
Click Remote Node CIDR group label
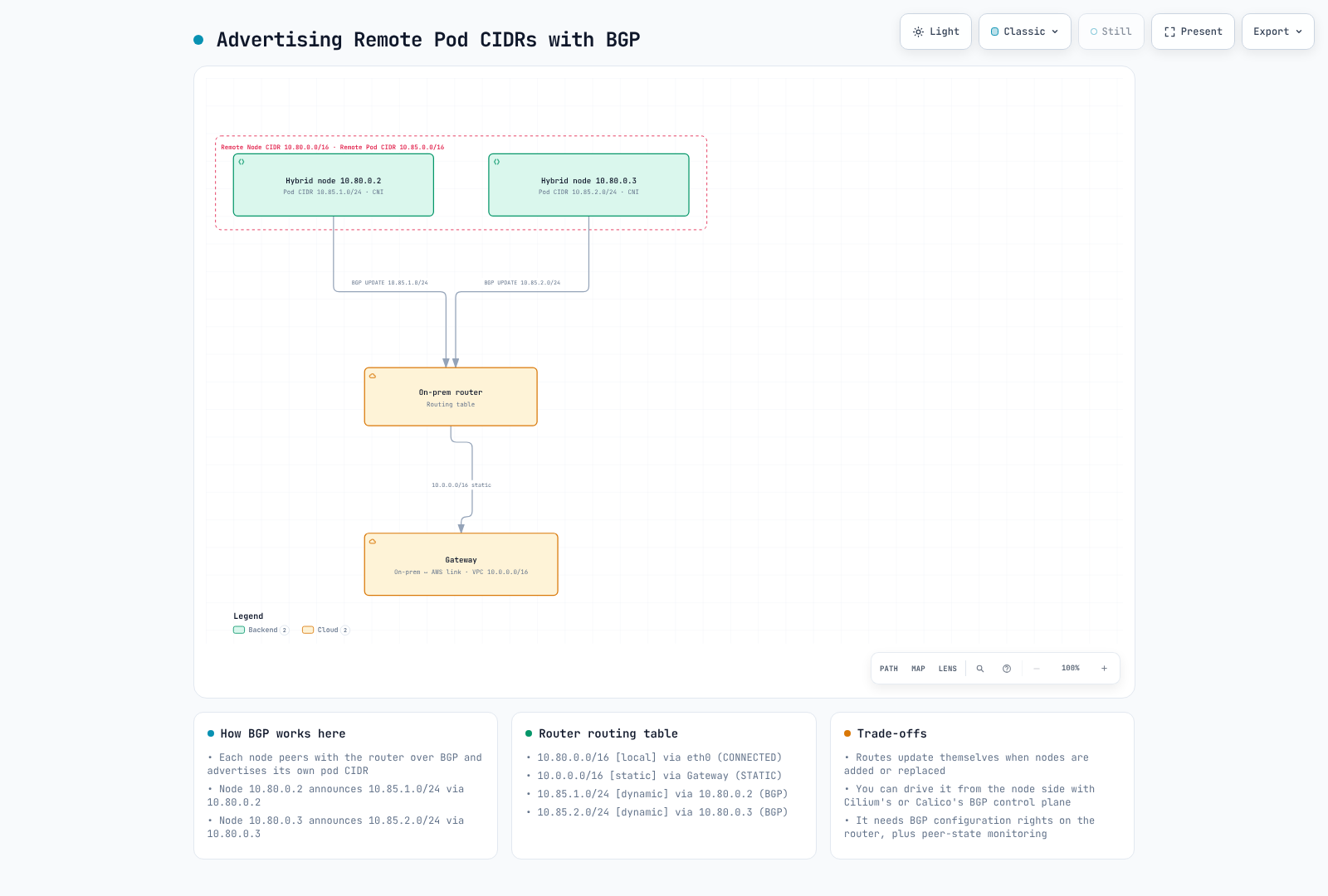pos(332,148)
